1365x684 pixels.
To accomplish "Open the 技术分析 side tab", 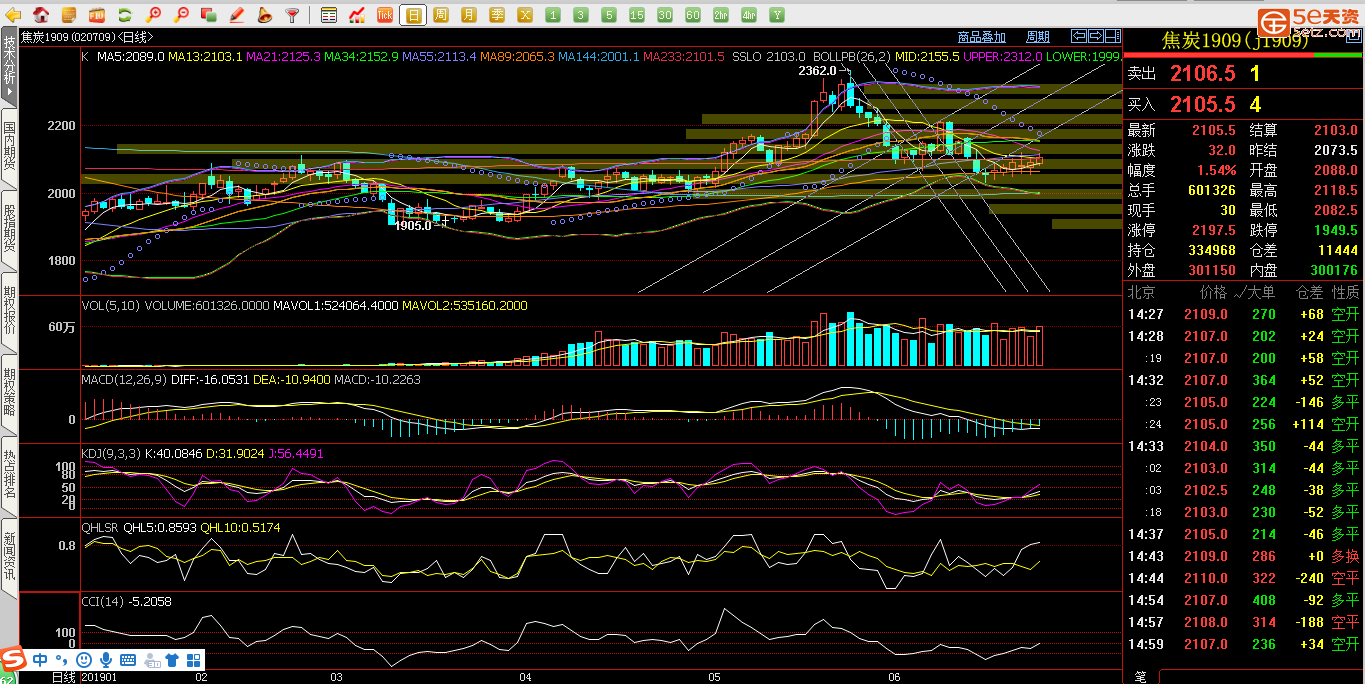I will tap(9, 66).
